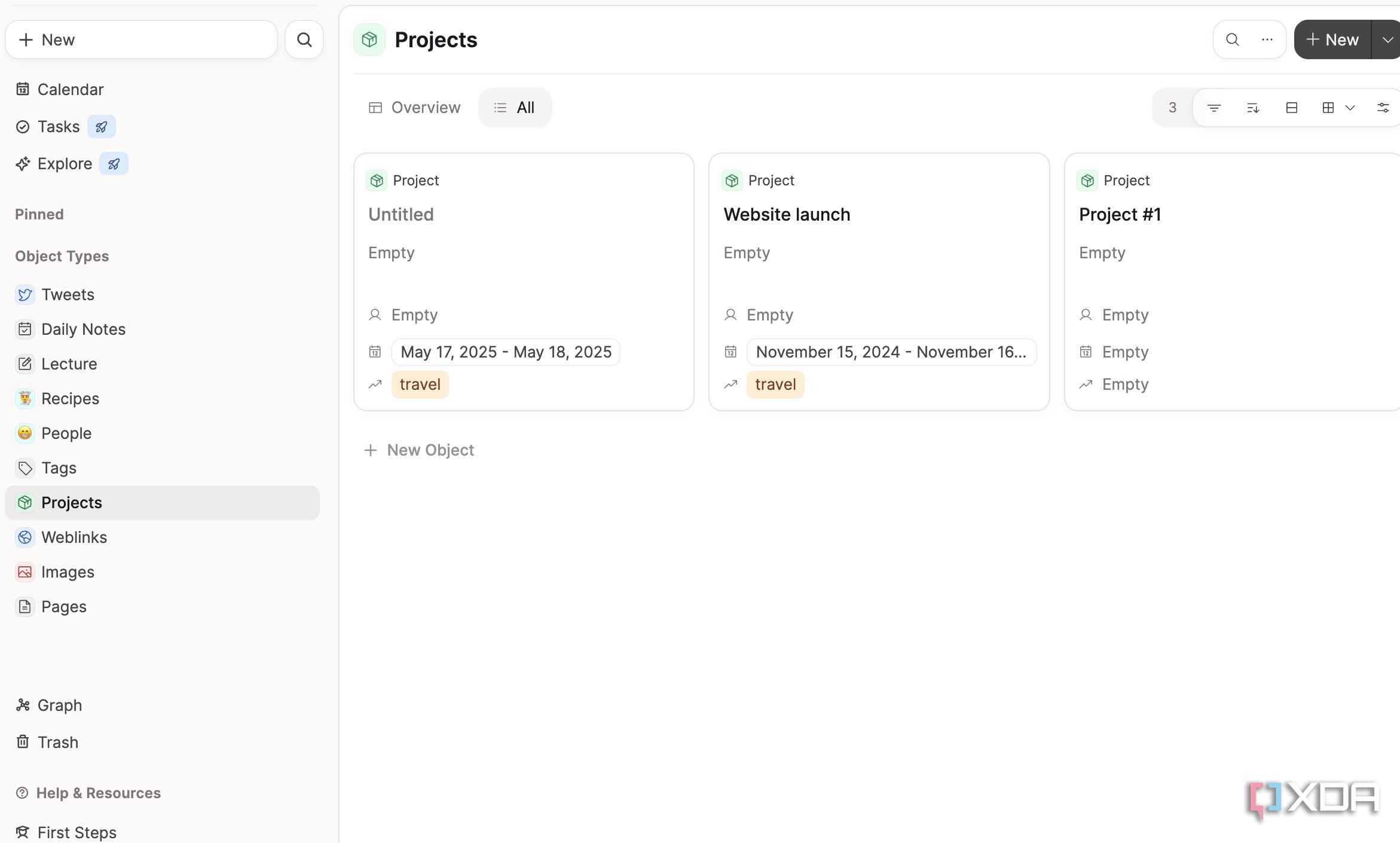Click the dark New button in header
The width and height of the screenshot is (1400, 843).
[x=1332, y=39]
